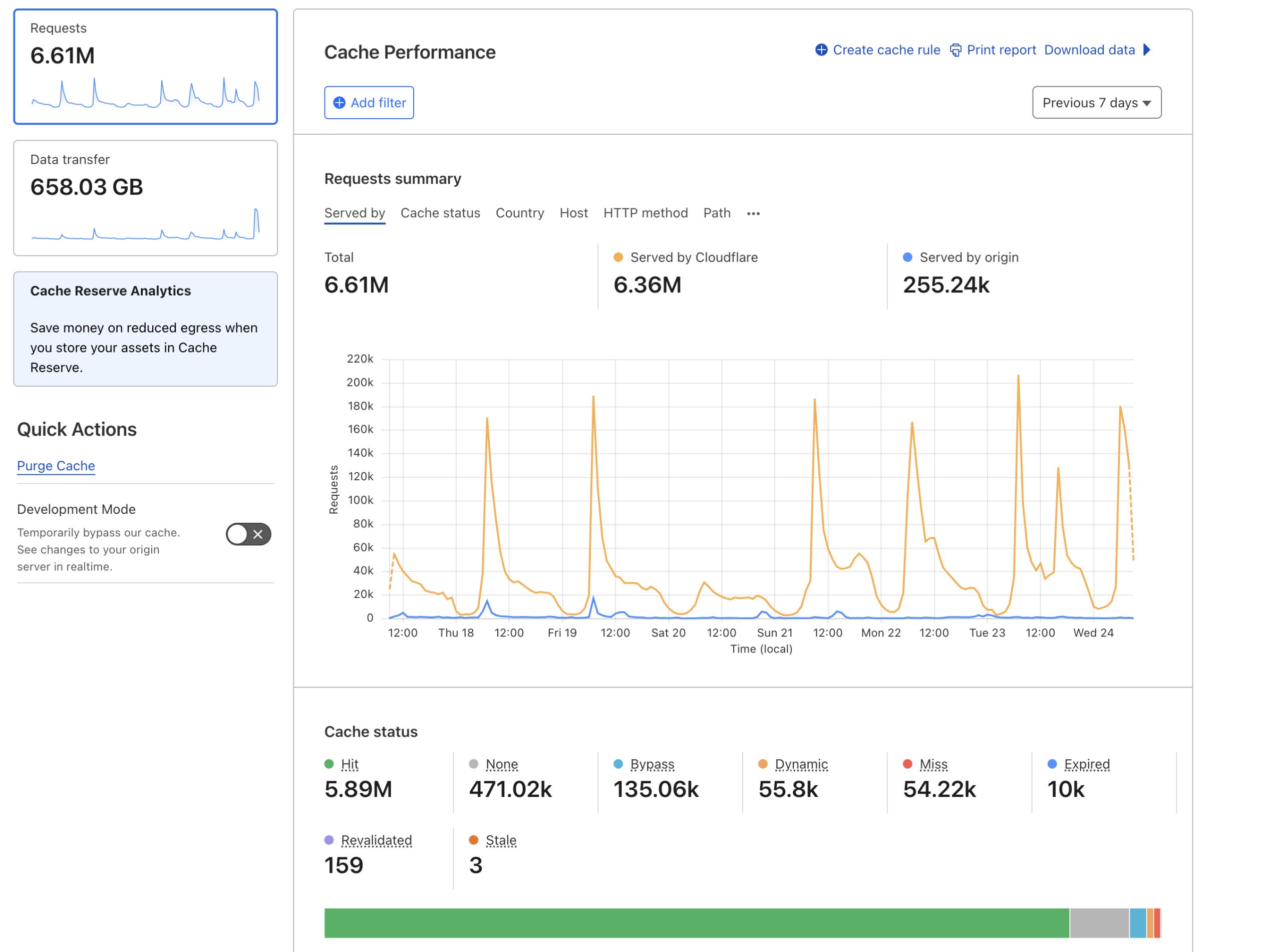Screen dimensions: 1282x952
Task: Open the Purge Cache link
Action: click(x=56, y=466)
